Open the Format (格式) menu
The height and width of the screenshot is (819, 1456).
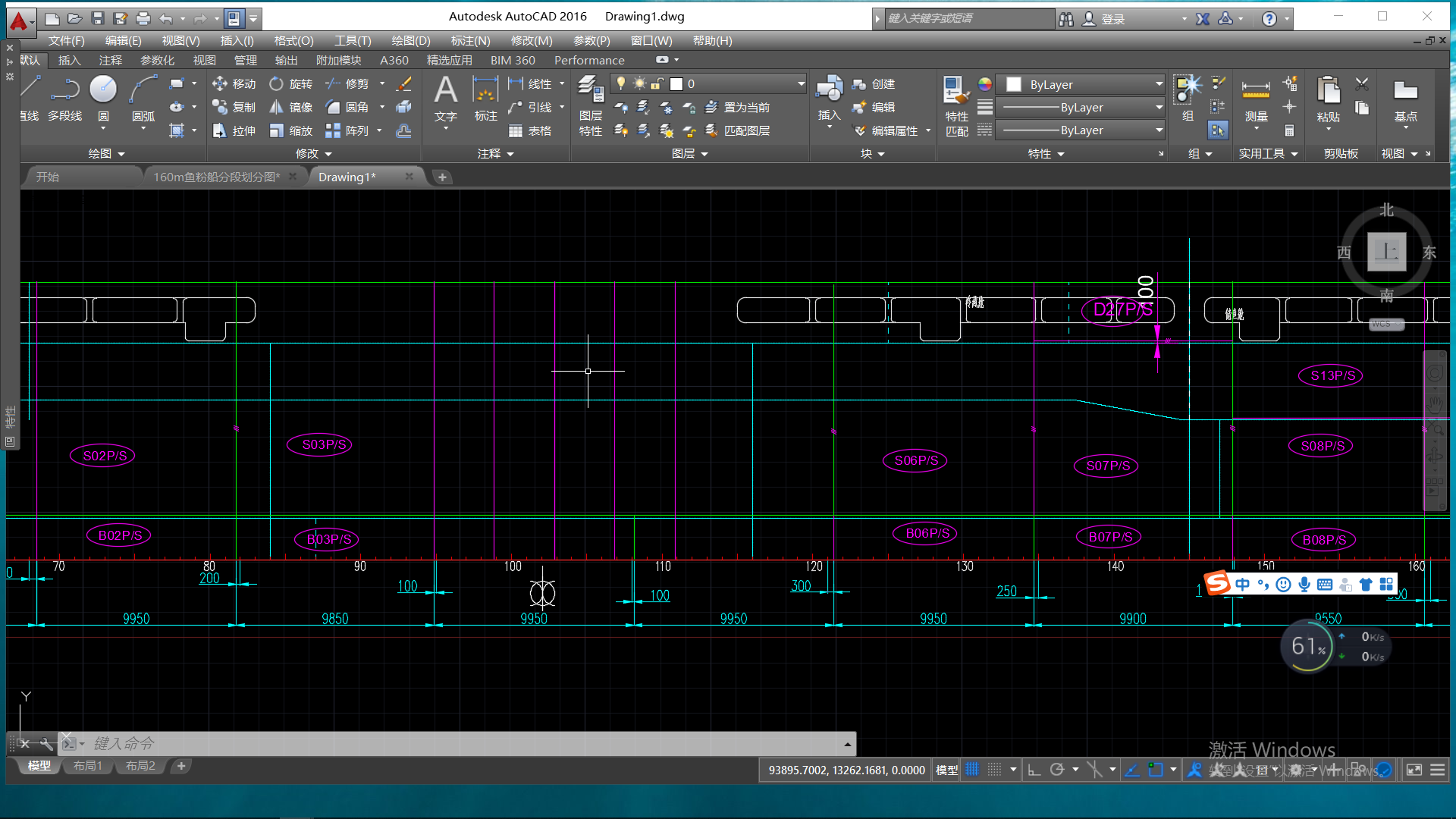coord(293,40)
